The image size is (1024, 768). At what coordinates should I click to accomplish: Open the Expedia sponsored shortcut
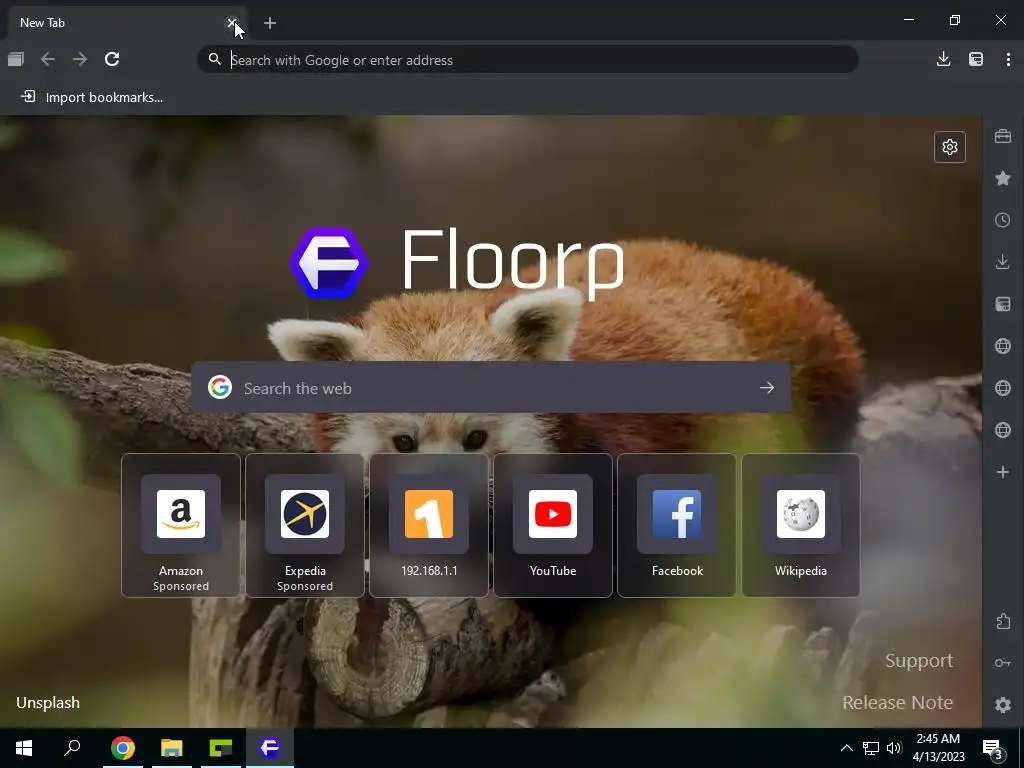point(305,525)
